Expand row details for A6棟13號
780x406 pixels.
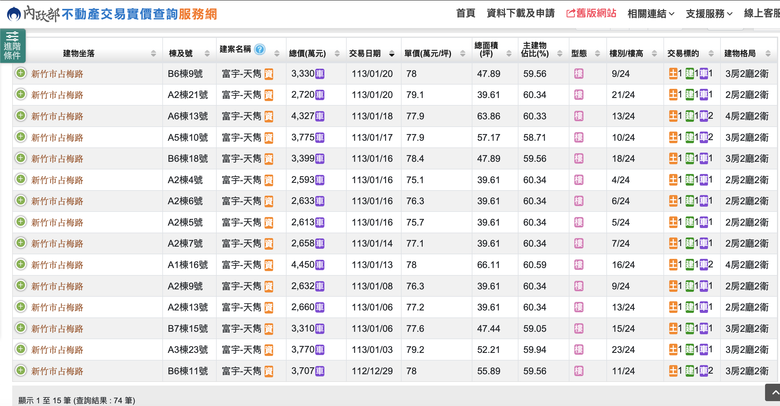[20, 115]
